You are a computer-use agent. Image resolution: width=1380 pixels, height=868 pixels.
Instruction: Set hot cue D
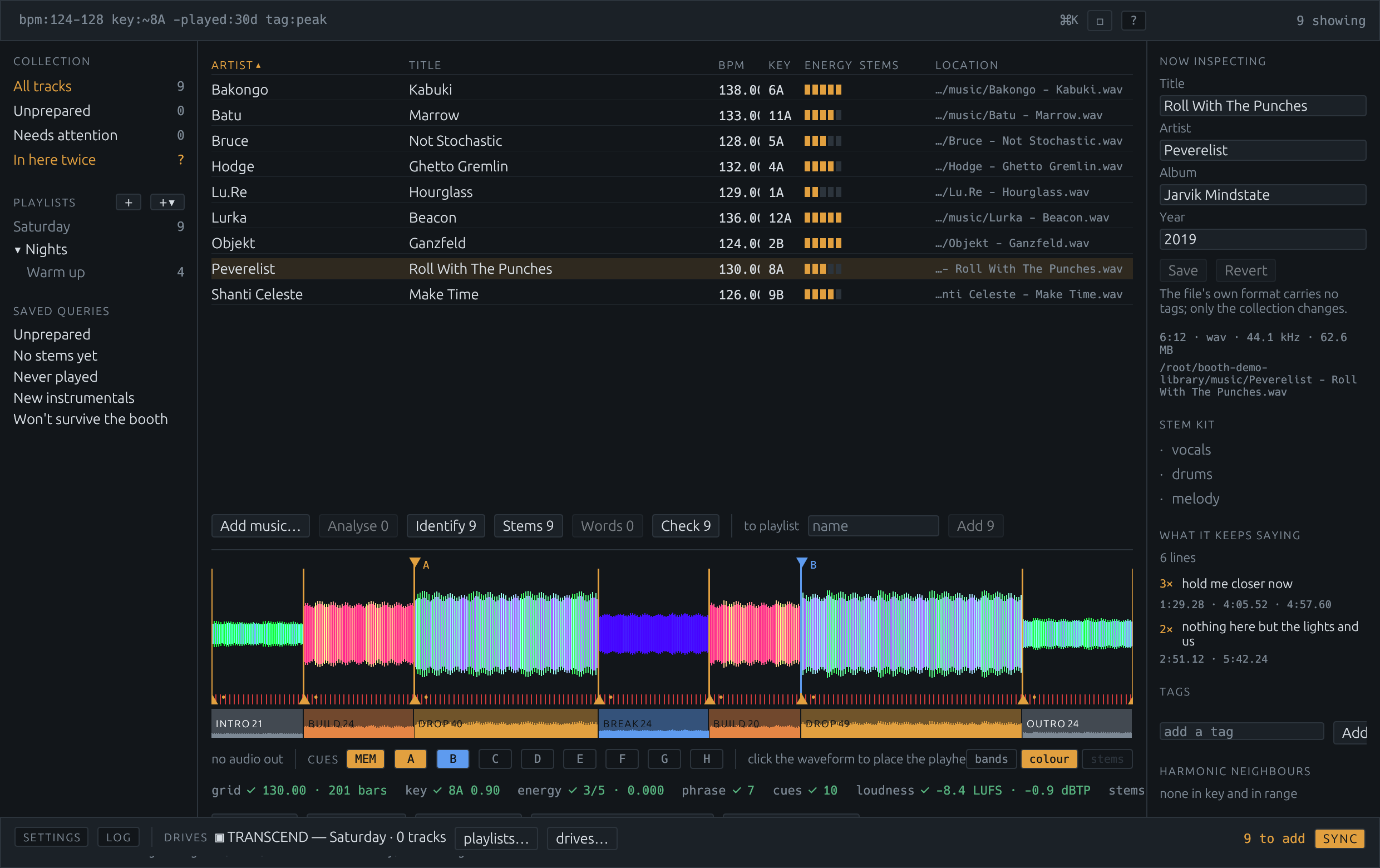click(x=538, y=758)
